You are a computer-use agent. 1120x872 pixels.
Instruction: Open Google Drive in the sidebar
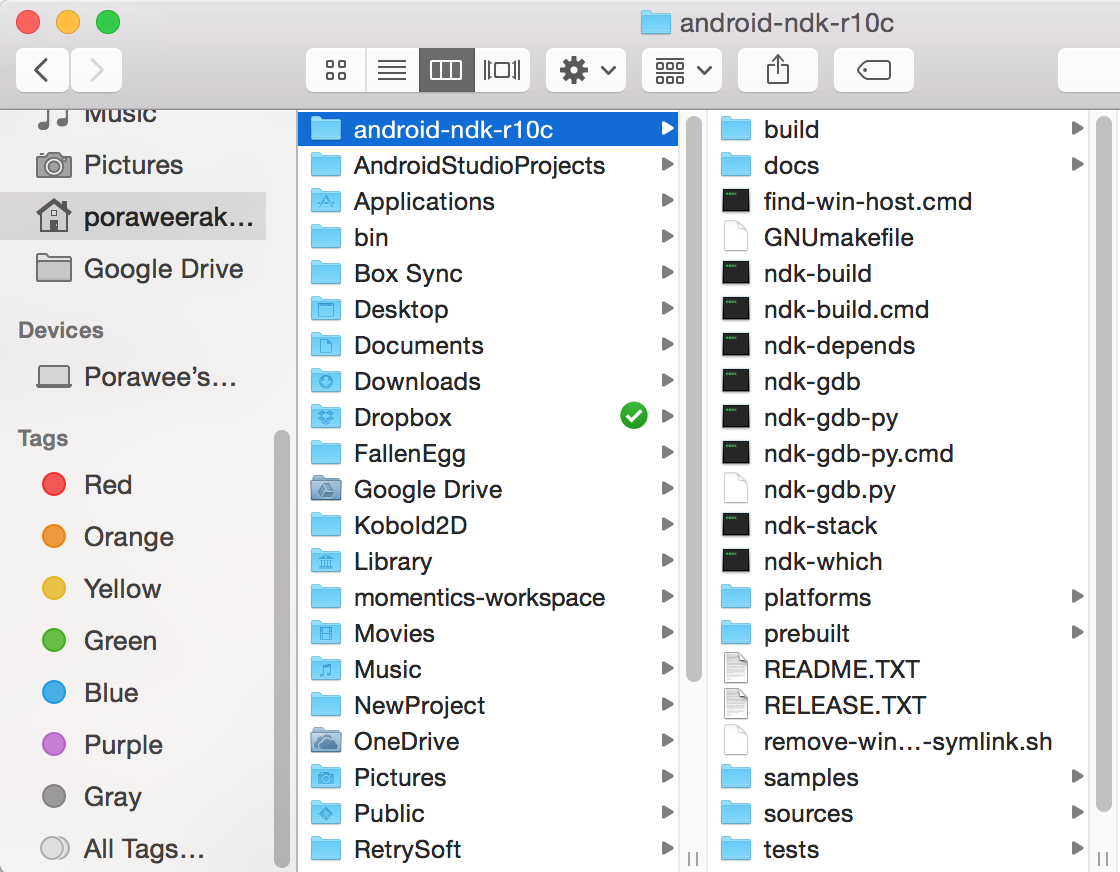tap(133, 269)
